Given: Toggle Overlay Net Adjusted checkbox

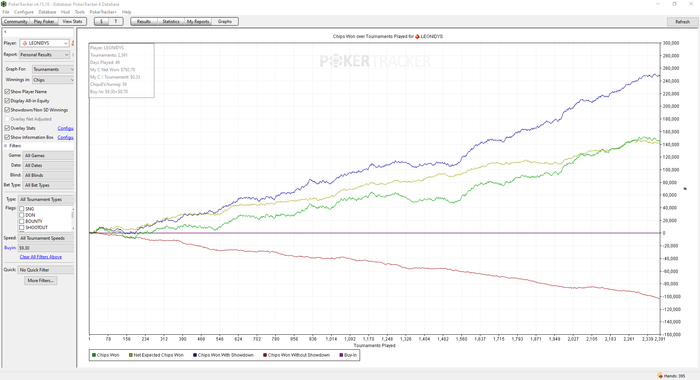Looking at the screenshot, I should (7, 119).
